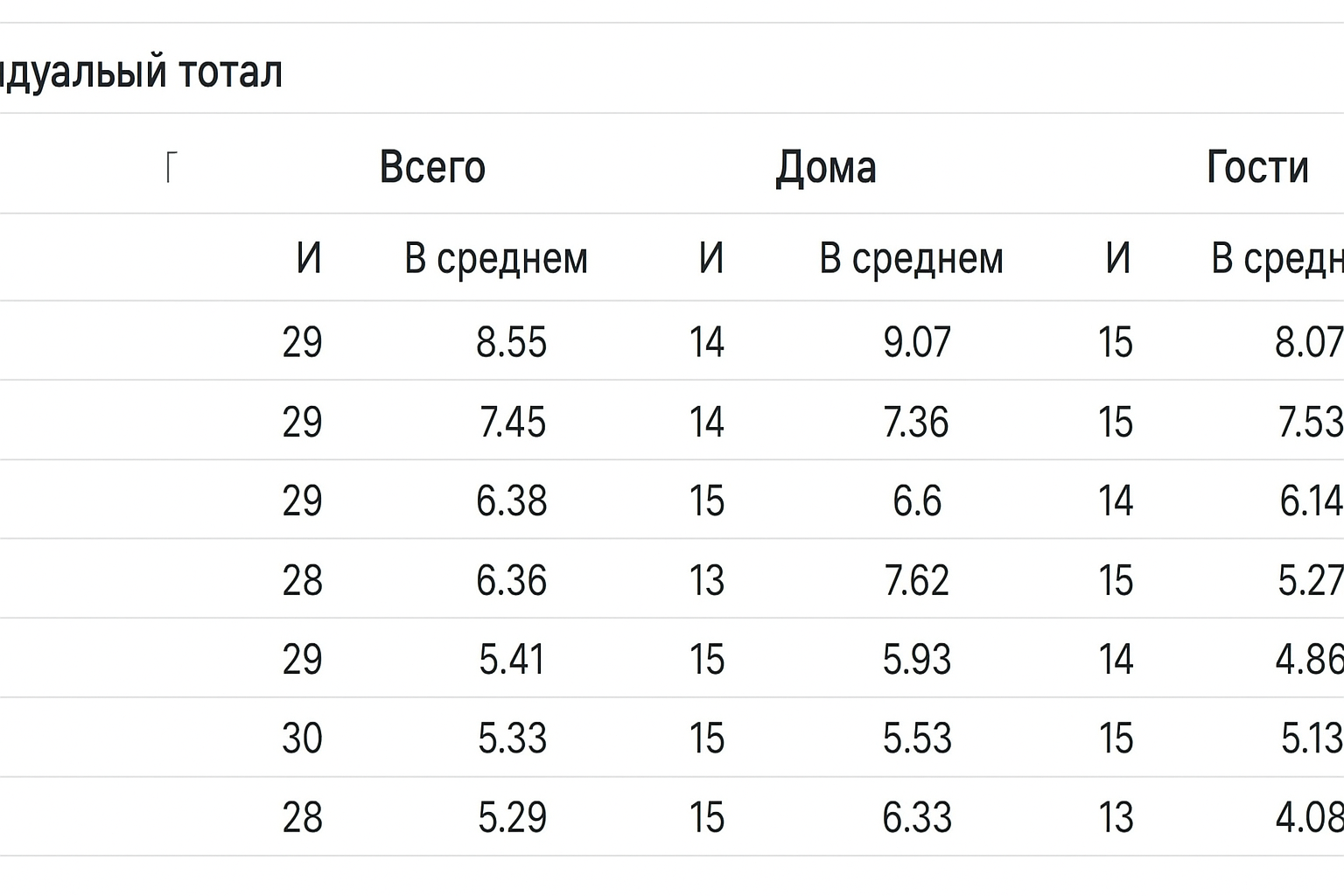Screen dimensions: 1344x896
Task: Click the 7.45 value in Всего
Action: click(x=512, y=423)
